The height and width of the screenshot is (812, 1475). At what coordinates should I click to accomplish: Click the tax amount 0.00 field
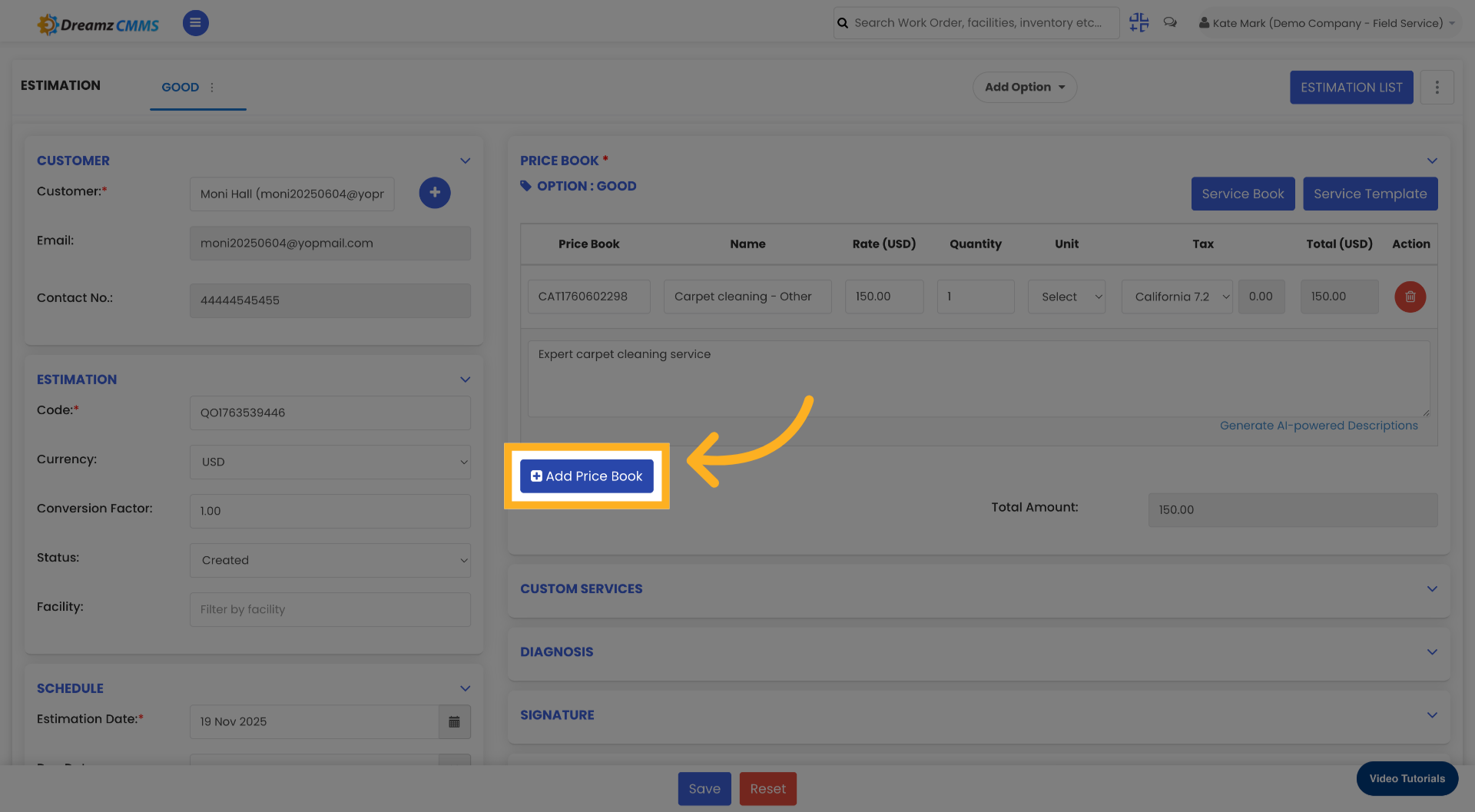(x=1261, y=297)
